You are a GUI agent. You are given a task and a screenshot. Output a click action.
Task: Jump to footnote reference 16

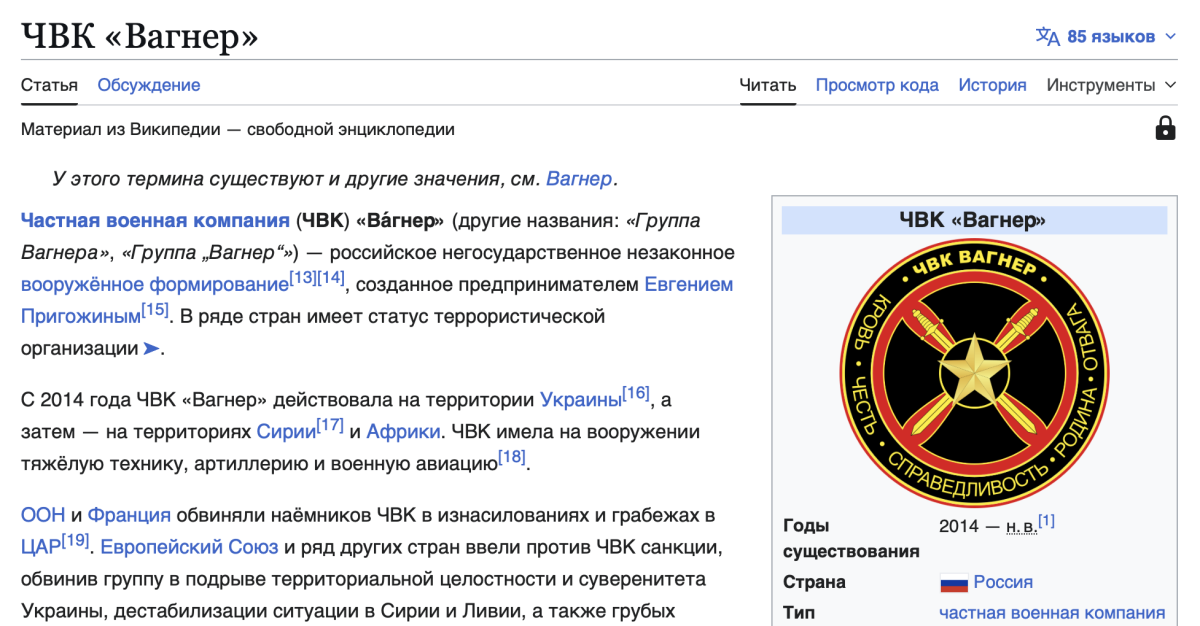pos(636,393)
